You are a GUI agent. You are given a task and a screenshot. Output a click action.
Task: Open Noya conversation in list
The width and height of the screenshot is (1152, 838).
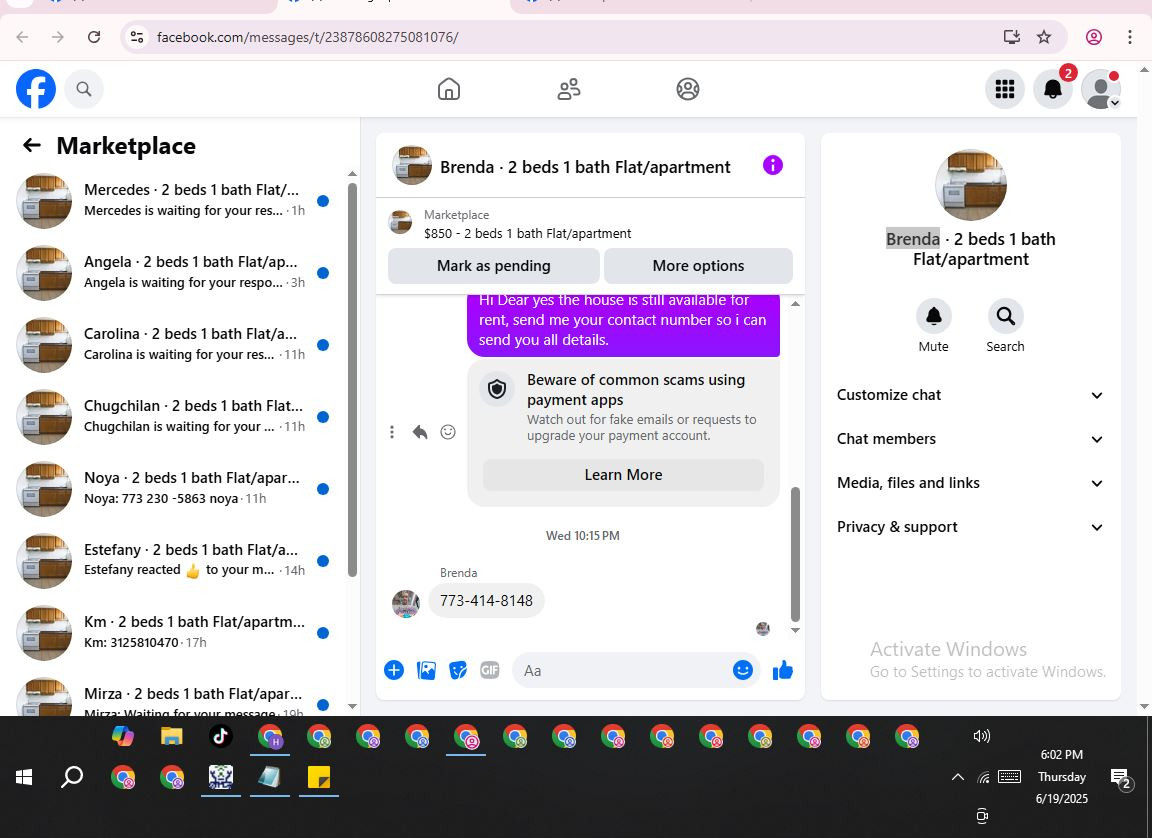[174, 488]
